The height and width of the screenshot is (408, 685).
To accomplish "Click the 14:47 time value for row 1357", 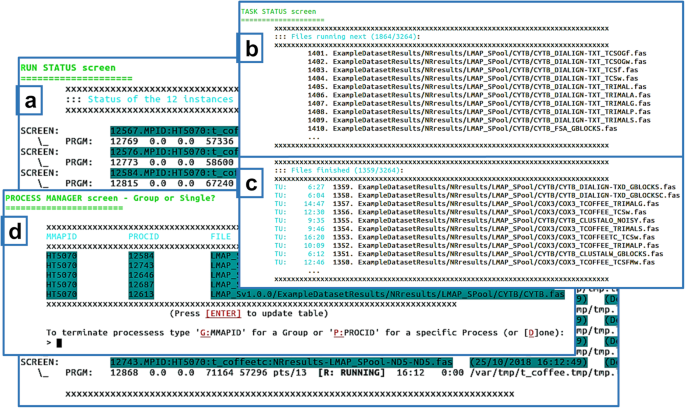I will 314,204.
